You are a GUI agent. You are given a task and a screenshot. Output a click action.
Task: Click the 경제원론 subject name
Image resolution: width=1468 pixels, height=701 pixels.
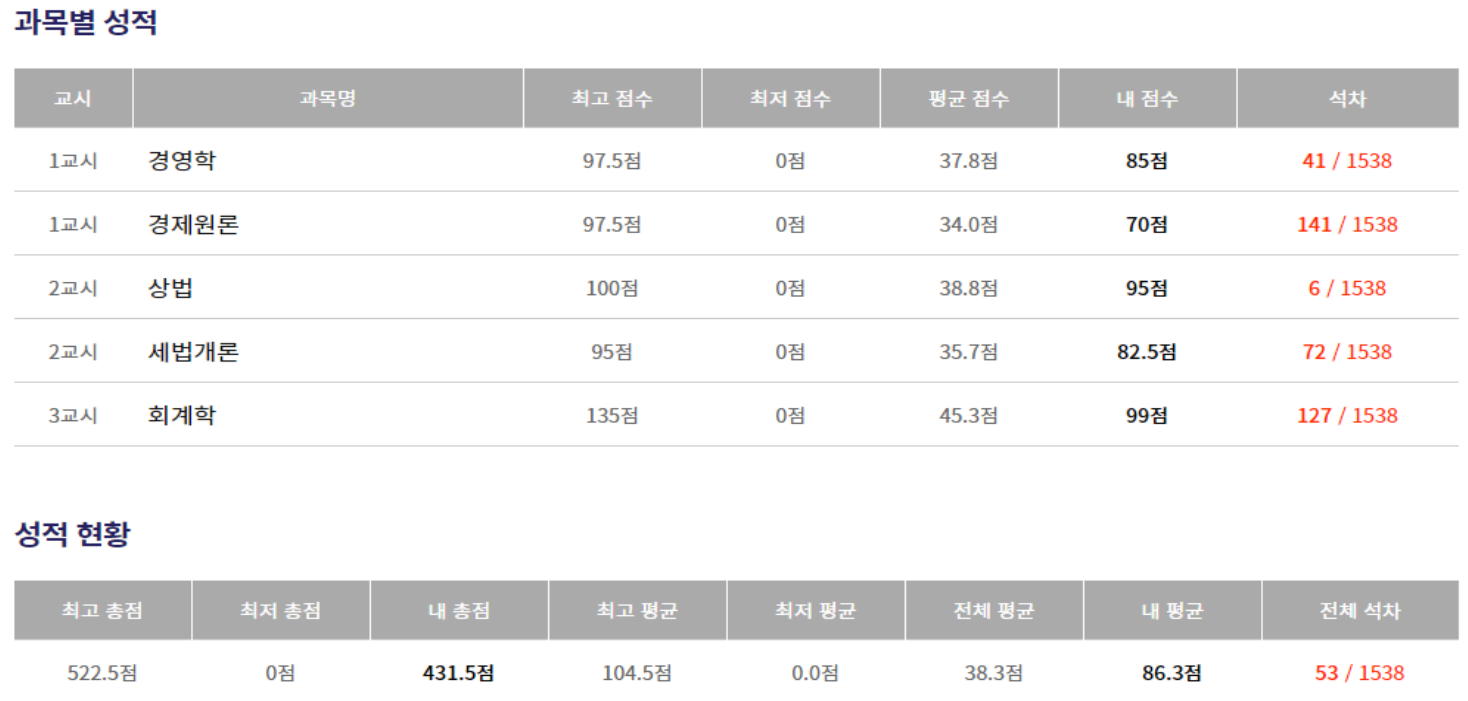(193, 224)
